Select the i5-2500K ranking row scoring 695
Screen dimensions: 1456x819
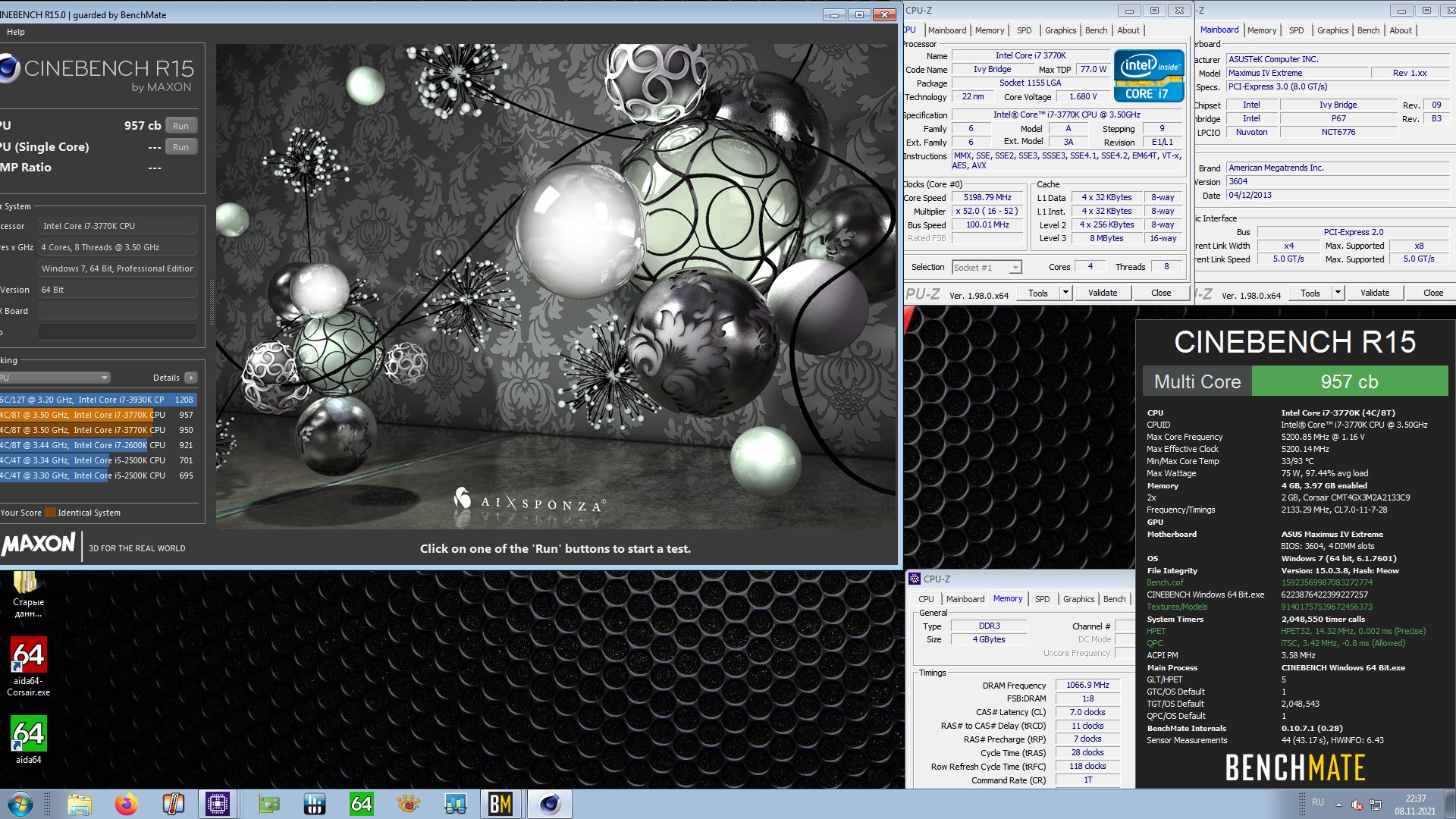tap(99, 475)
